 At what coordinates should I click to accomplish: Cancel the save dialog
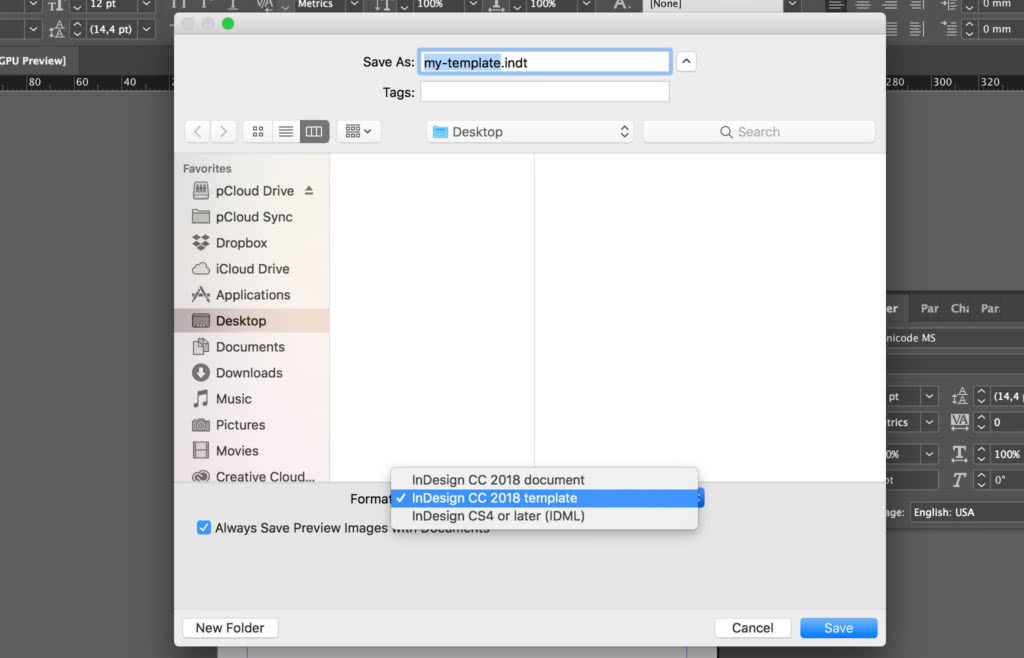click(752, 628)
